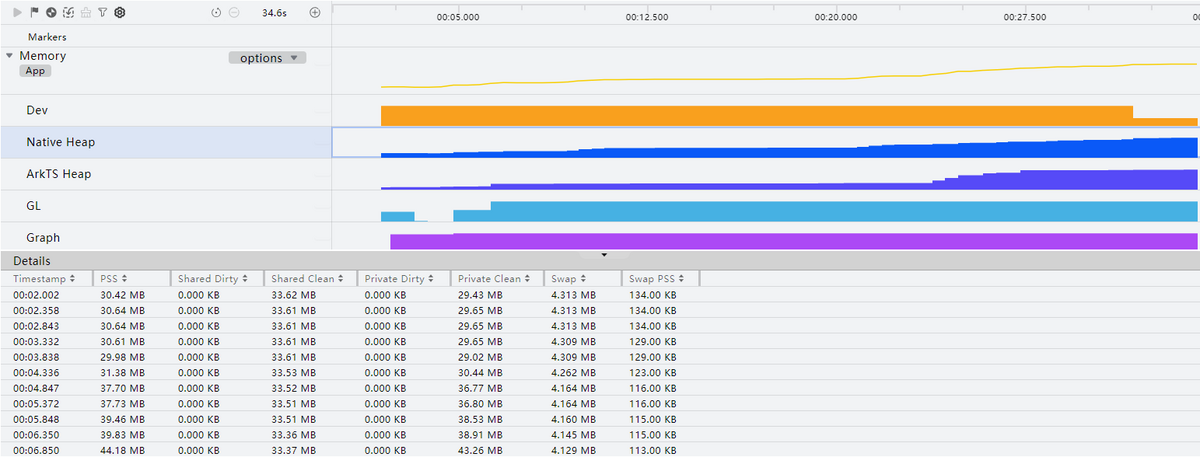This screenshot has height=457, width=1200.
Task: Click the 00:12.500 mark on timeline ruler
Action: [646, 17]
